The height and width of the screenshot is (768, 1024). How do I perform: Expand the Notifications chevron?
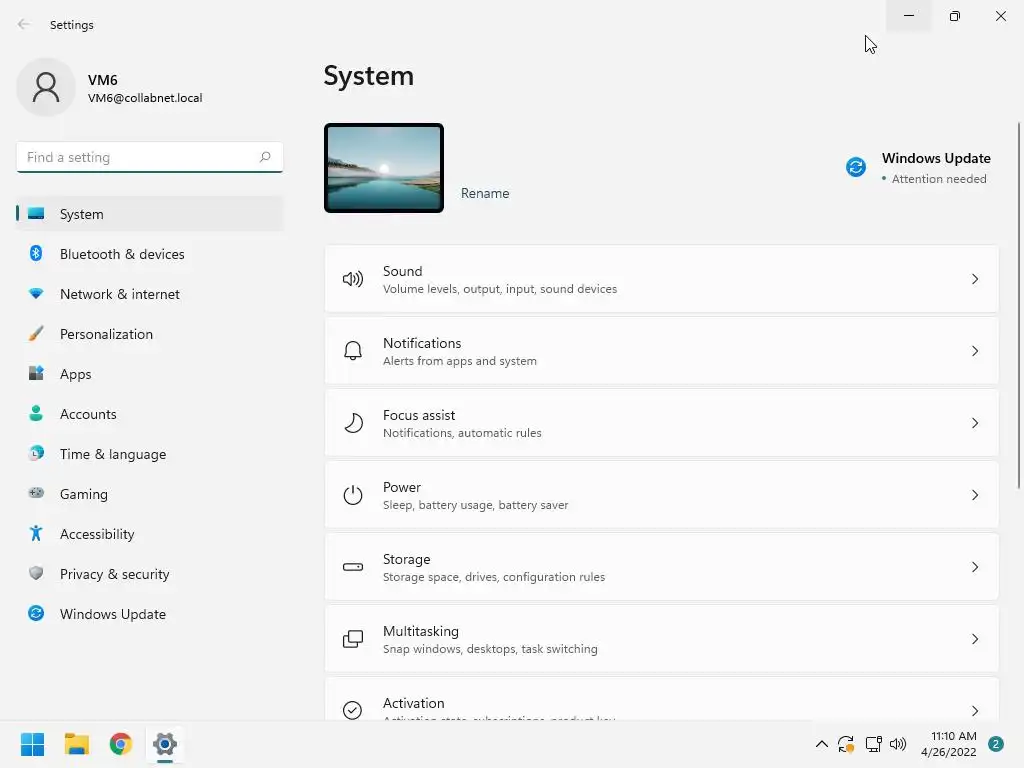tap(974, 351)
